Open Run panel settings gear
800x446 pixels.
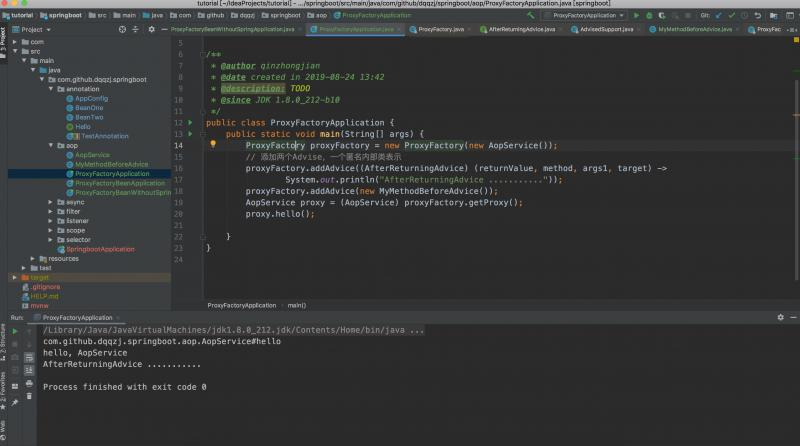point(780,317)
